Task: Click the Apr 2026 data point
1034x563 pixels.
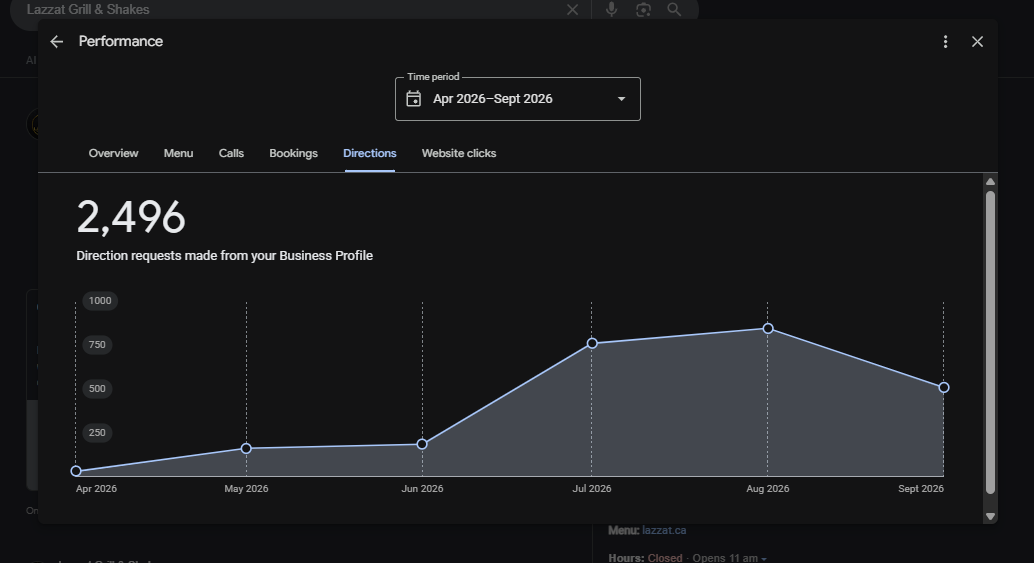Action: (76, 471)
